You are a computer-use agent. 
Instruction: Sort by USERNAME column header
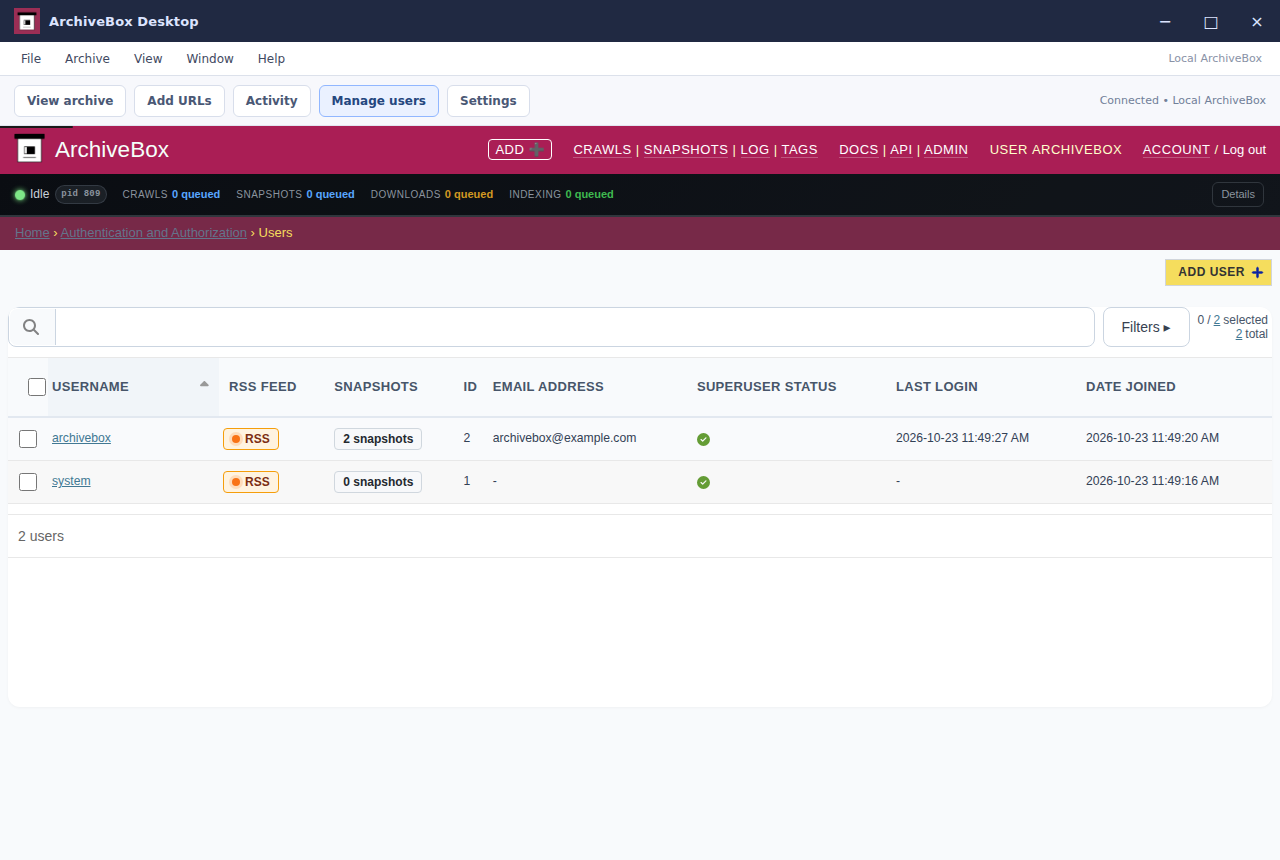(90, 387)
